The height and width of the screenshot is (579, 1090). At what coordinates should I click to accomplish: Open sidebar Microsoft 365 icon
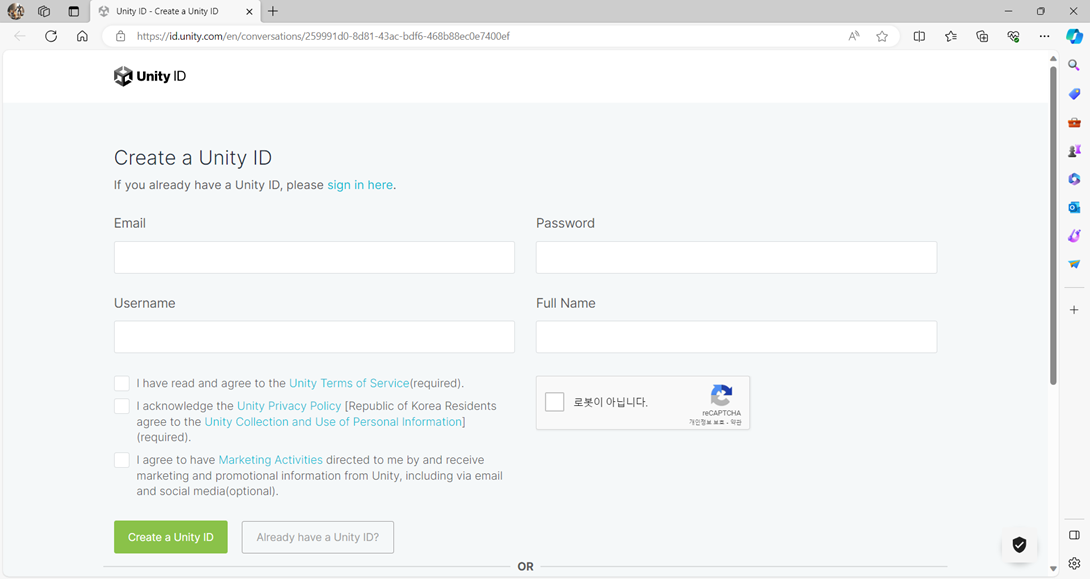(1074, 179)
